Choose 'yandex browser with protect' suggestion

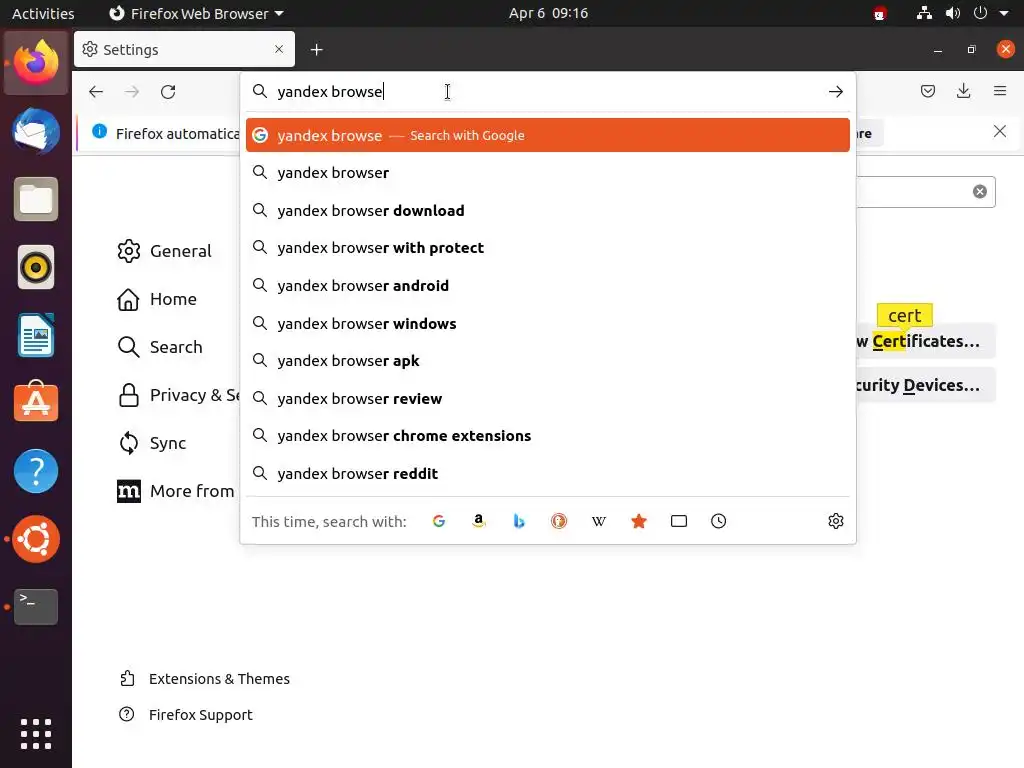tap(547, 248)
